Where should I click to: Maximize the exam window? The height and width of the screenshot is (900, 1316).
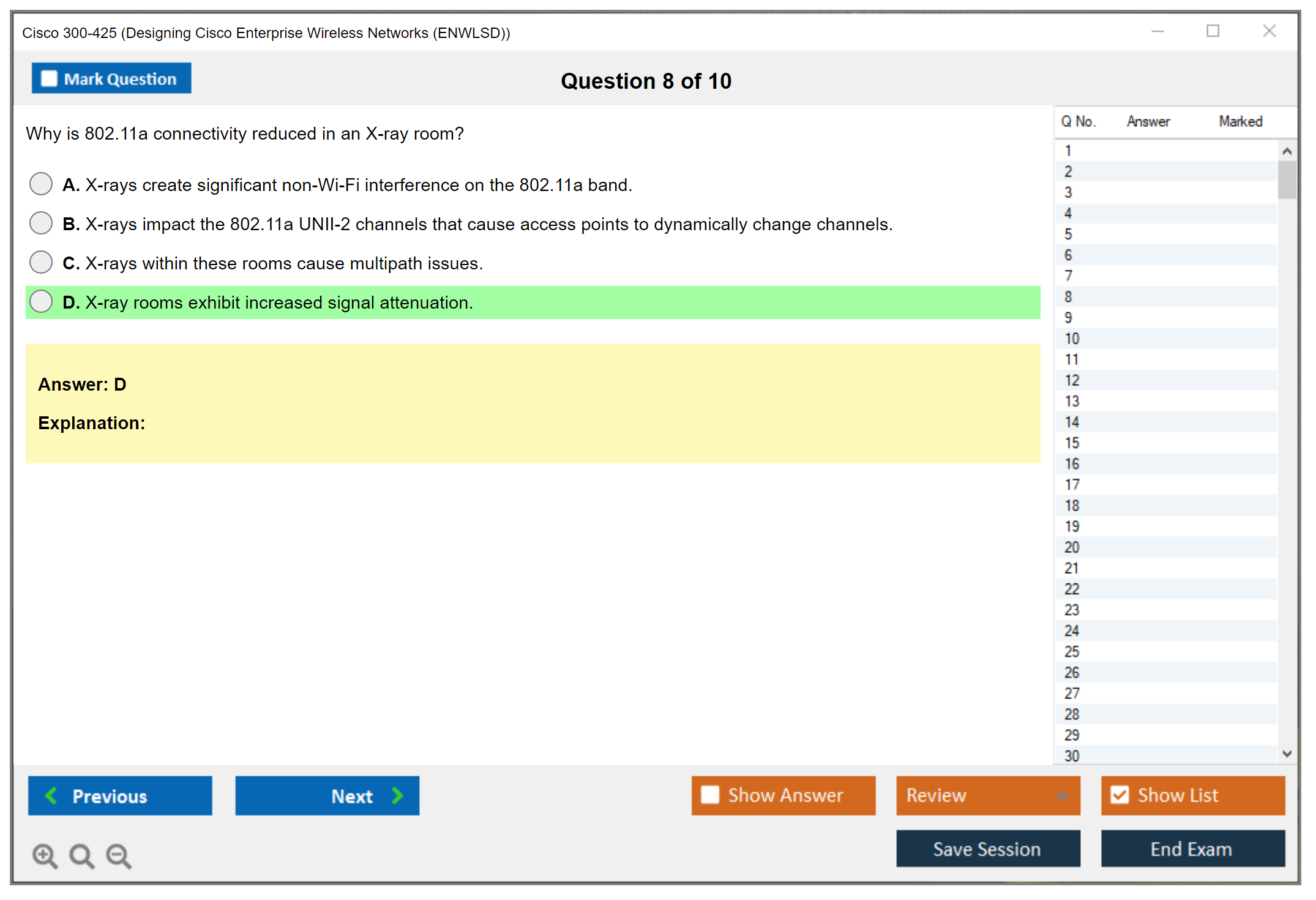tap(1213, 31)
